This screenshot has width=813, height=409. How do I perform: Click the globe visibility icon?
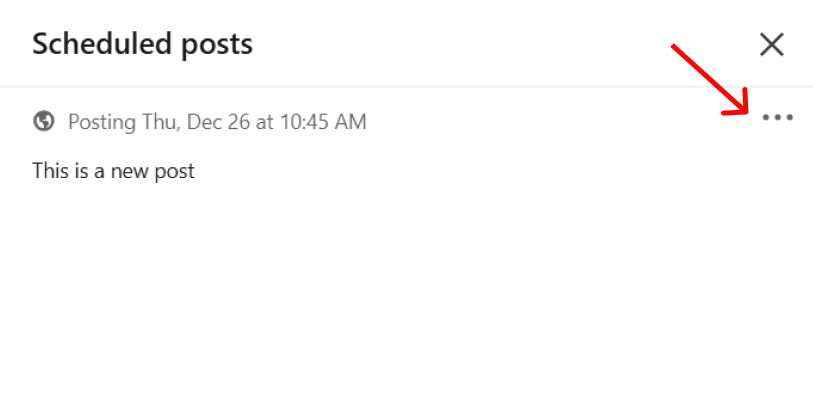click(x=44, y=121)
